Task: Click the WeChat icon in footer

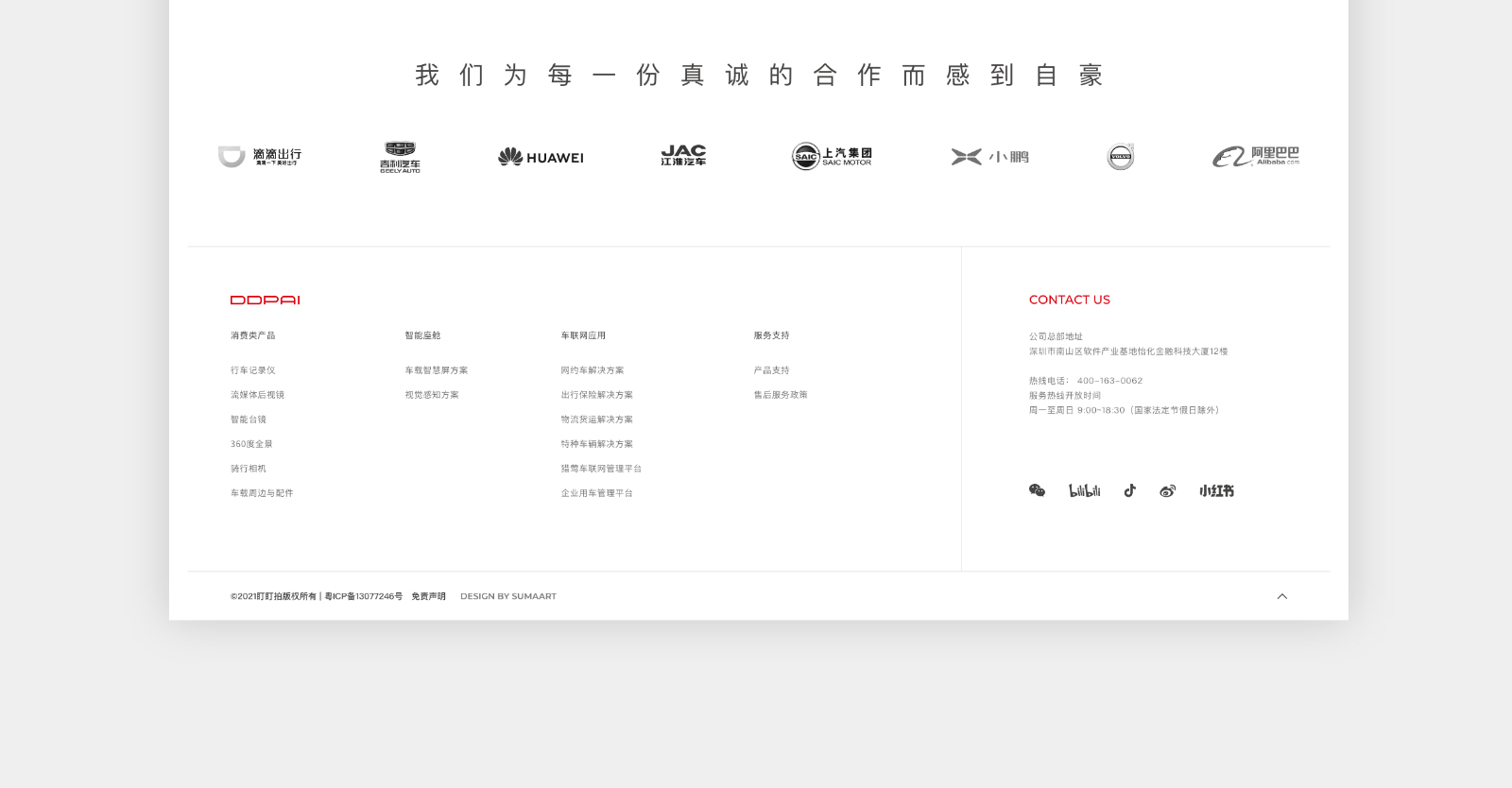Action: point(1037,490)
